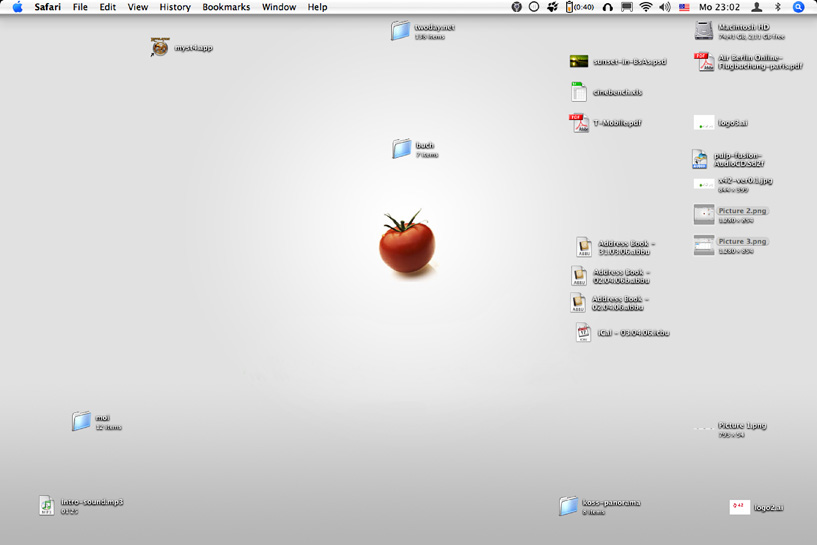Viewport: 817px width, 545px height.
Task: Click the iCal backup file icon
Action: point(583,333)
